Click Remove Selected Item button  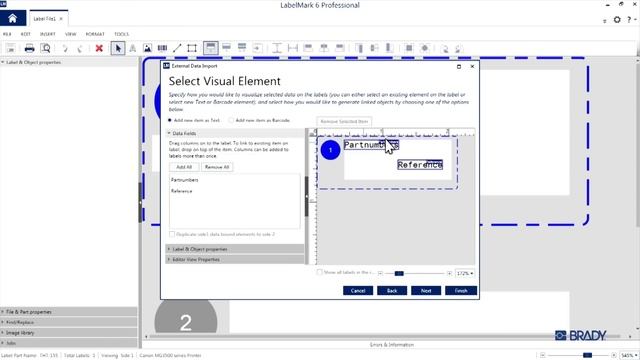click(x=344, y=121)
